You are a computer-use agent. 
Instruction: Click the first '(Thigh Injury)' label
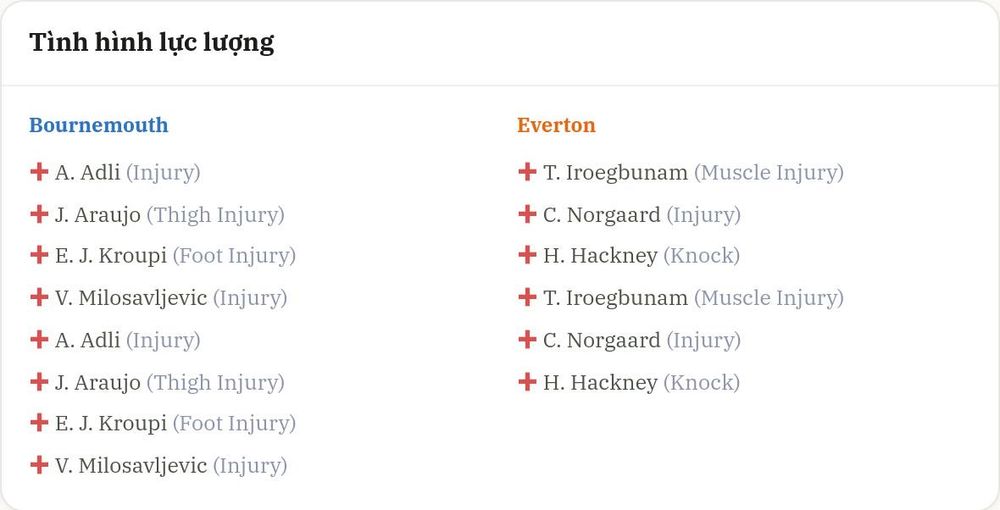[x=216, y=215]
